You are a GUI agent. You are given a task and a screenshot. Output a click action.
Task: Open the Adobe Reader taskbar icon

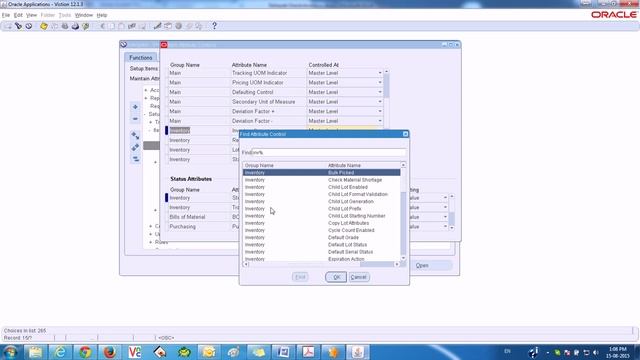click(x=308, y=352)
